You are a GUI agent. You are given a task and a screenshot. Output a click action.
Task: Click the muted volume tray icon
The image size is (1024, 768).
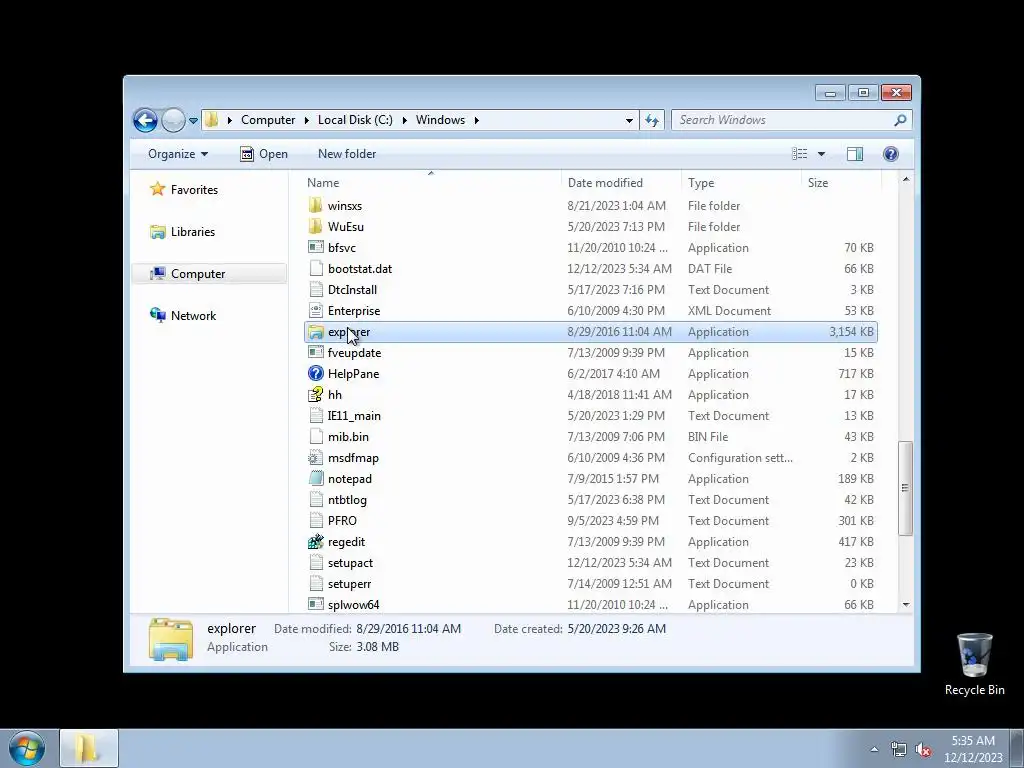923,750
